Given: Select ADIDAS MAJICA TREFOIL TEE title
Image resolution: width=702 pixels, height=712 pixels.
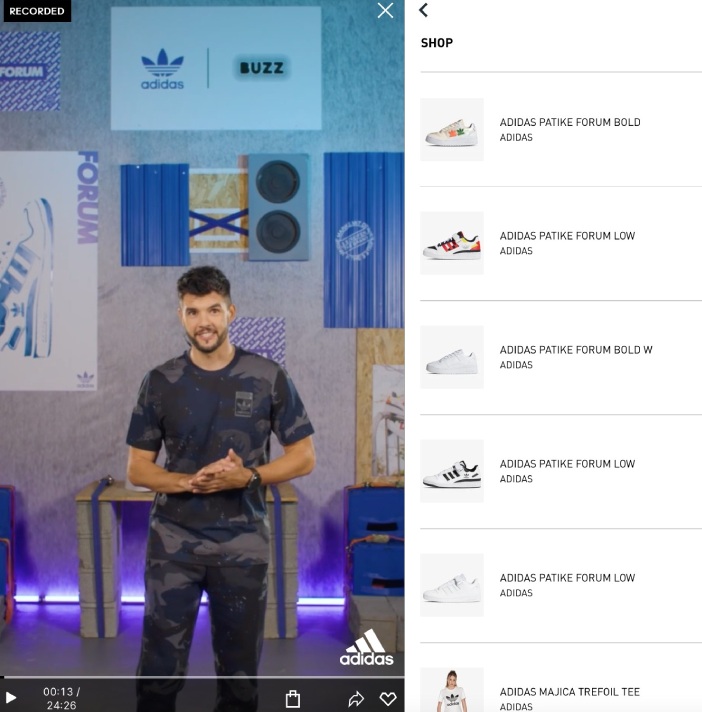Looking at the screenshot, I should tap(569, 692).
